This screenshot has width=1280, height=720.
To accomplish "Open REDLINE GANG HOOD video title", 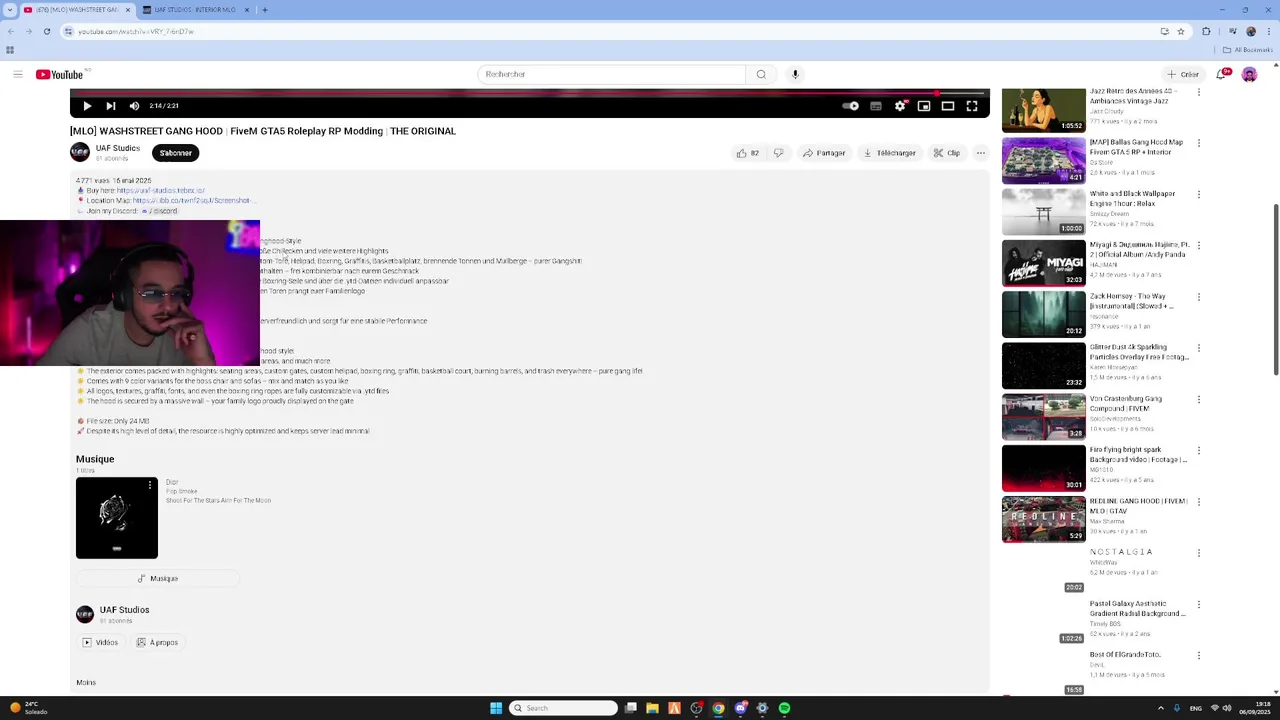I will (x=1138, y=506).
